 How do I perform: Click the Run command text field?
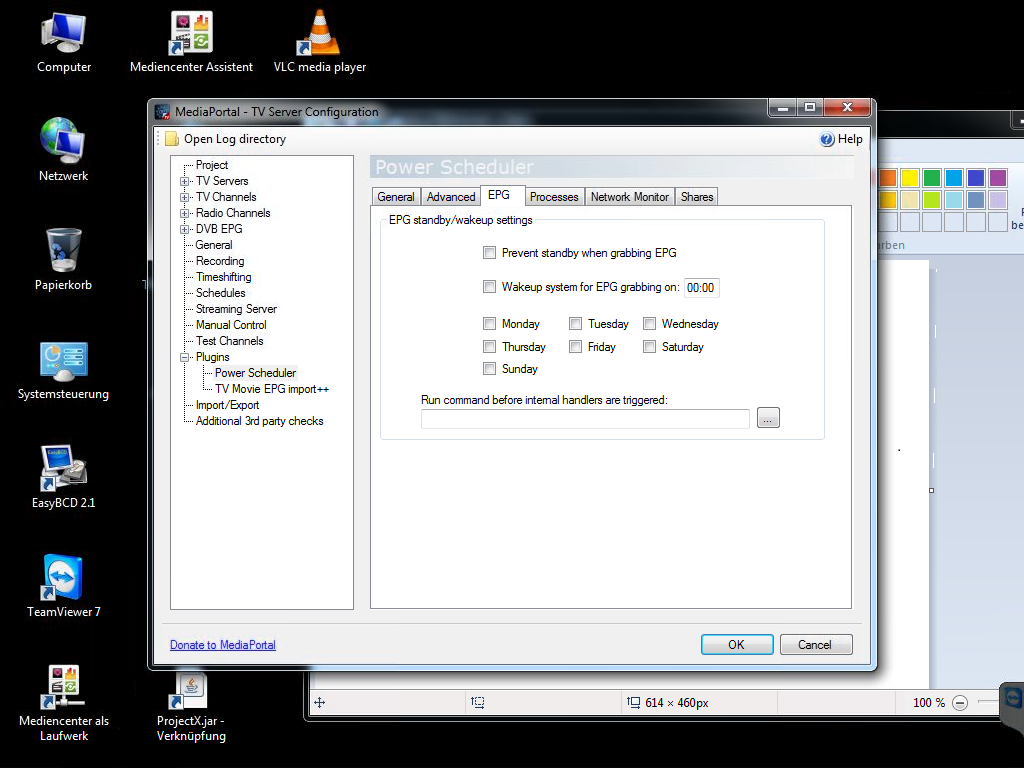click(x=585, y=419)
